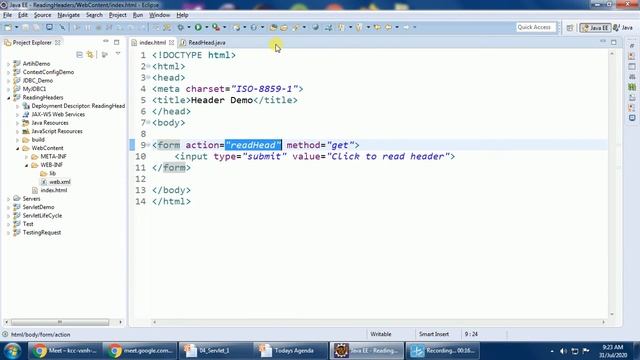This screenshot has height=360, width=640.
Task: Click the Run Last Tool icon
Action: 216,27
